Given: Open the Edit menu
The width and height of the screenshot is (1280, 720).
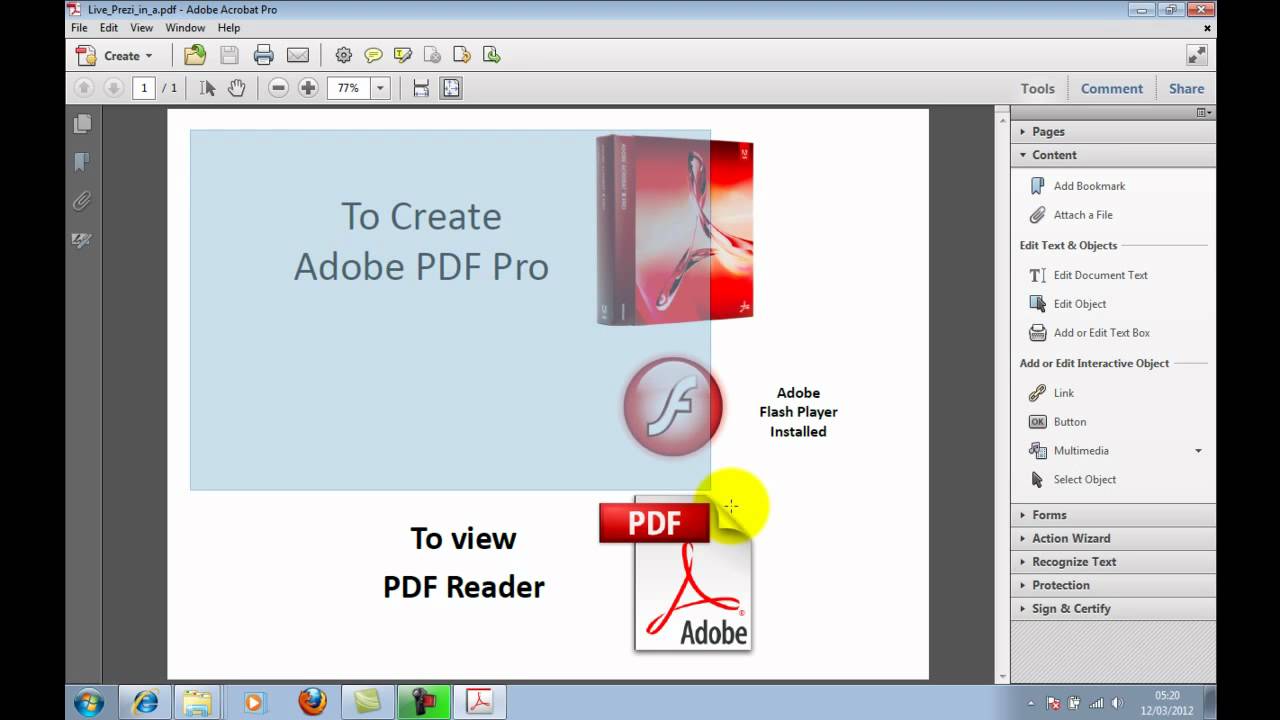Looking at the screenshot, I should point(109,28).
